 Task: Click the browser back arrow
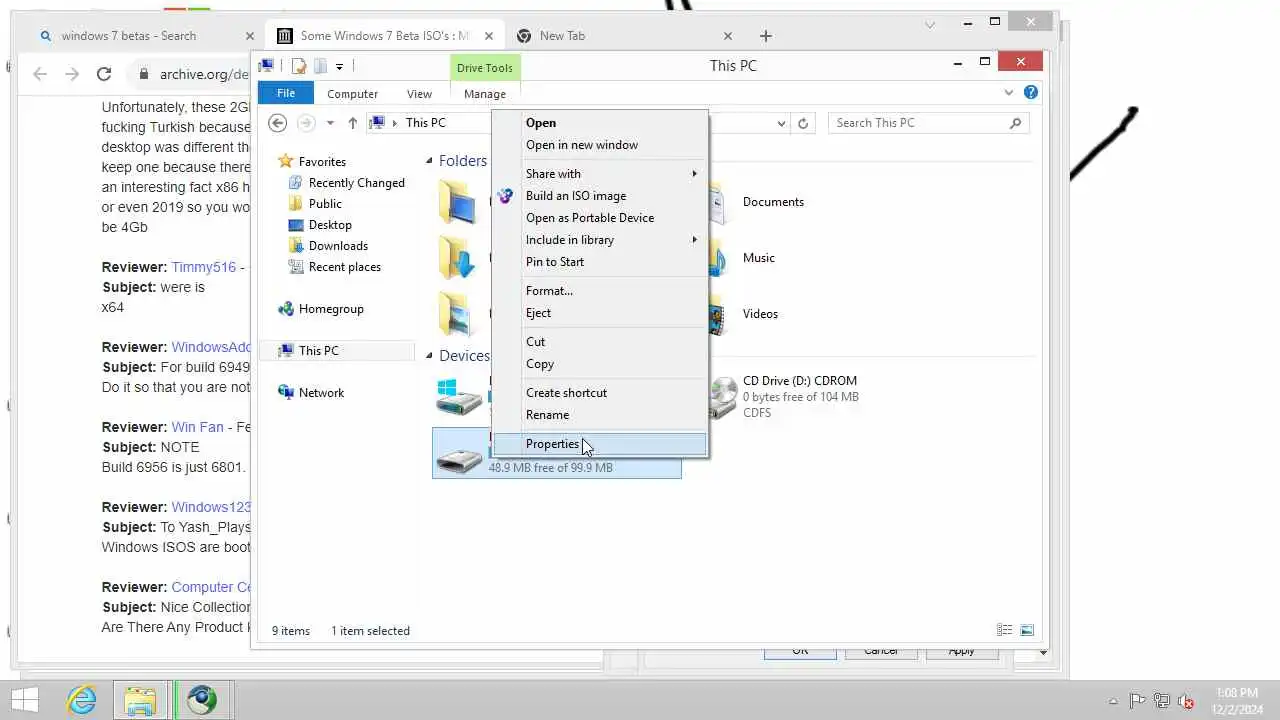click(x=40, y=74)
